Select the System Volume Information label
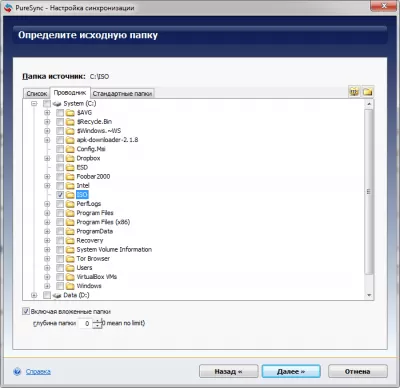This screenshot has width=400, height=388. (x=114, y=249)
